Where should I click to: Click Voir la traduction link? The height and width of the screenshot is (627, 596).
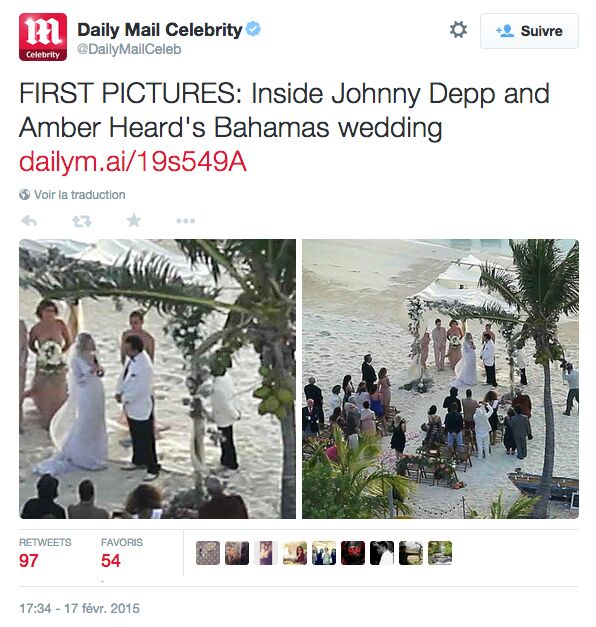[80, 195]
